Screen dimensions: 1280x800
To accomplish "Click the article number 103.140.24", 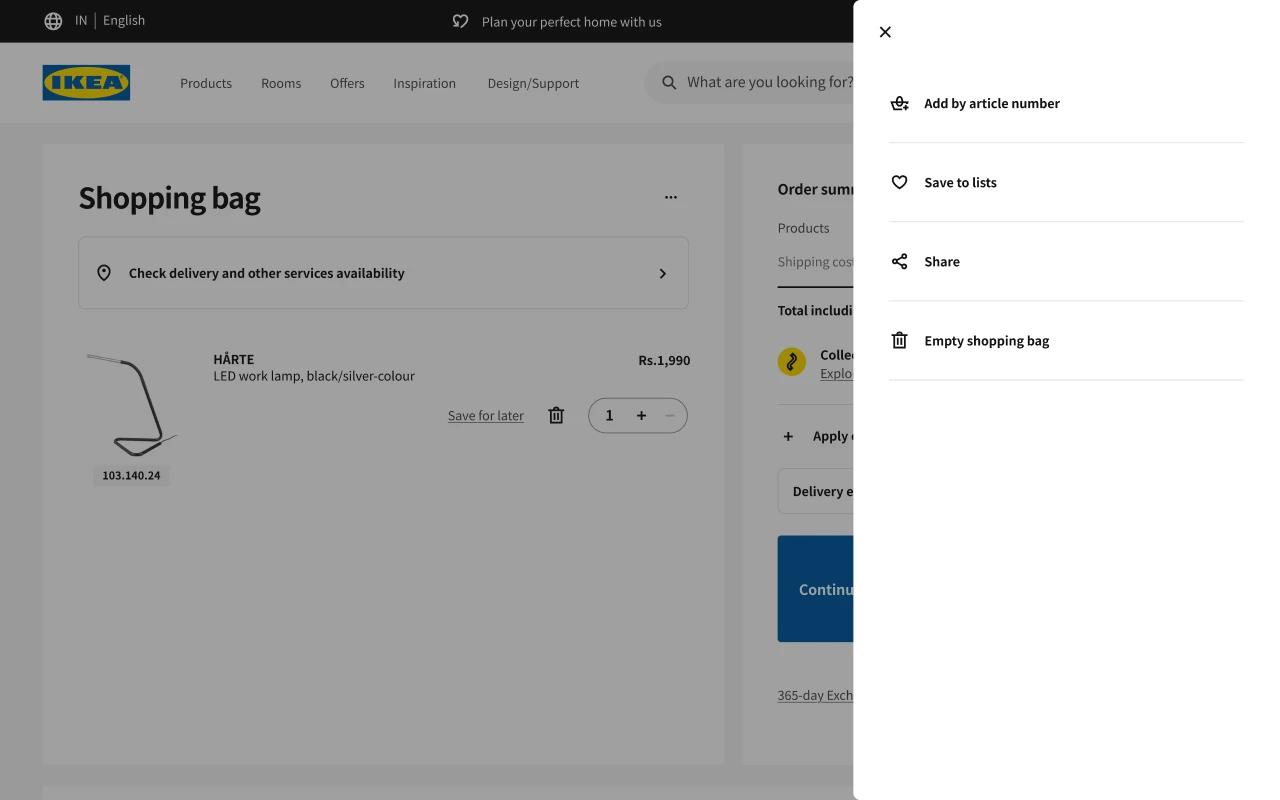I will [x=131, y=475].
